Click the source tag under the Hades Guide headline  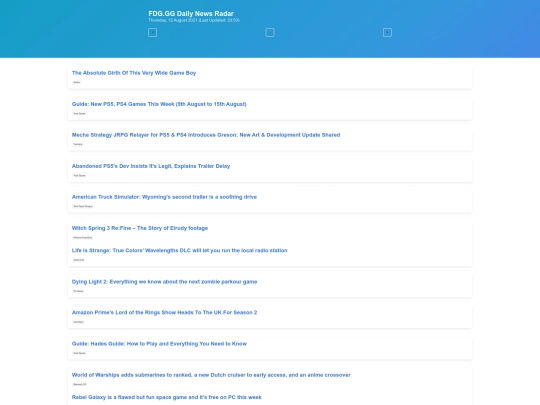[80, 353]
